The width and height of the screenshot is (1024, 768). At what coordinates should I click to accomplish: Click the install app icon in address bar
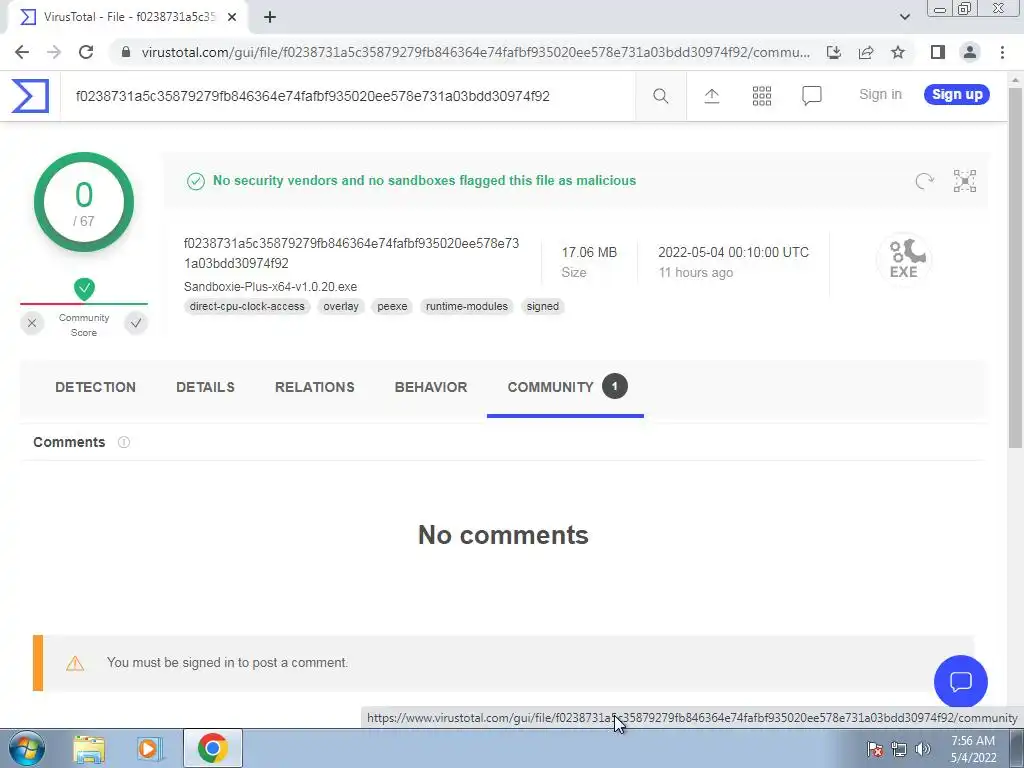(833, 52)
